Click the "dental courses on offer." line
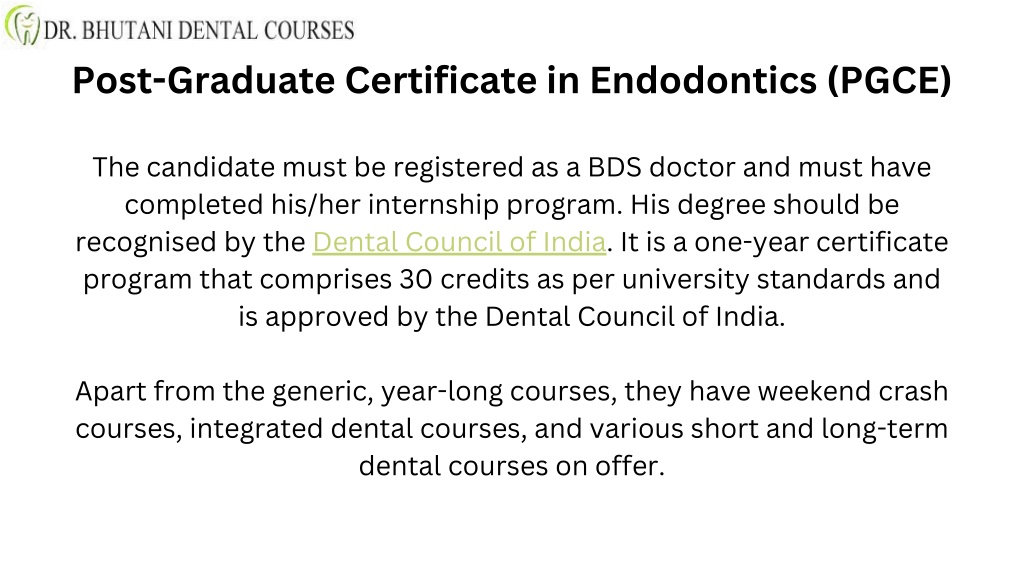The width and height of the screenshot is (1024, 576). point(511,466)
